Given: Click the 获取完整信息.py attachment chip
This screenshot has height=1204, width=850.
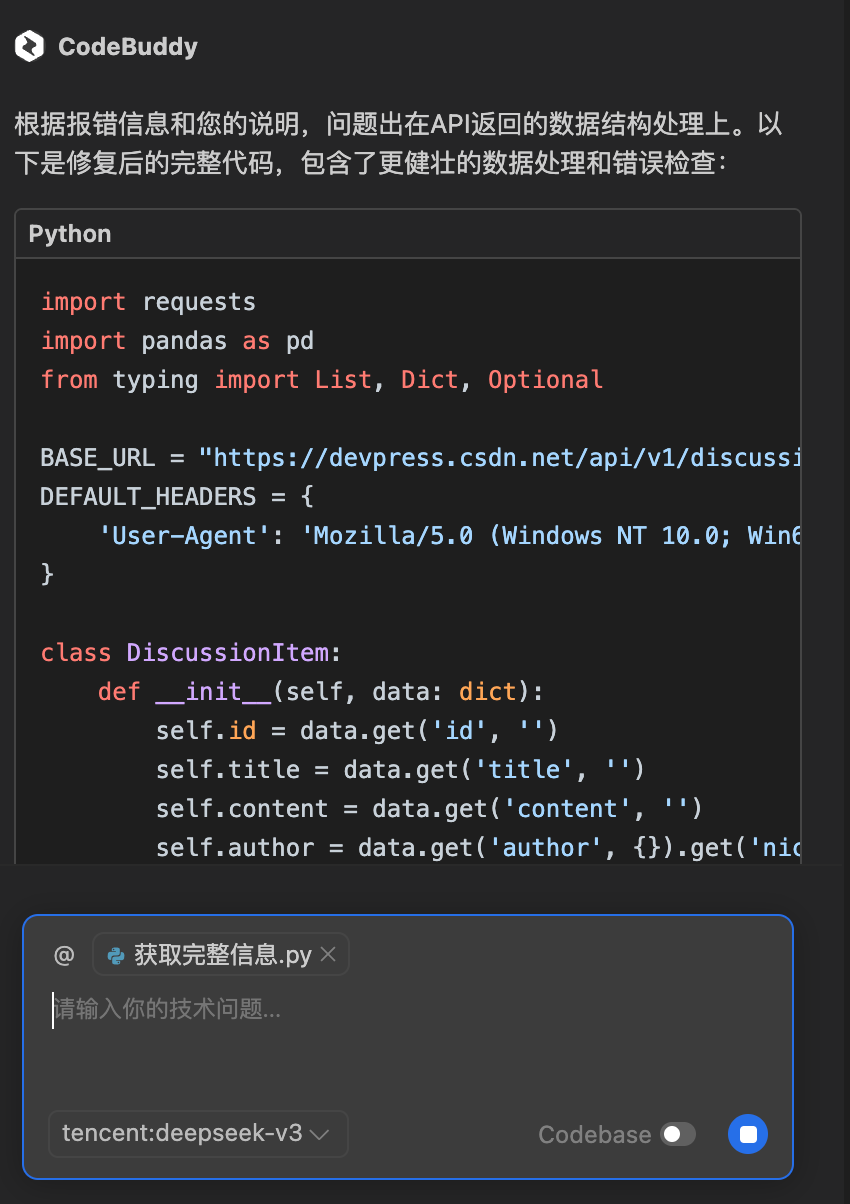Looking at the screenshot, I should 218,954.
